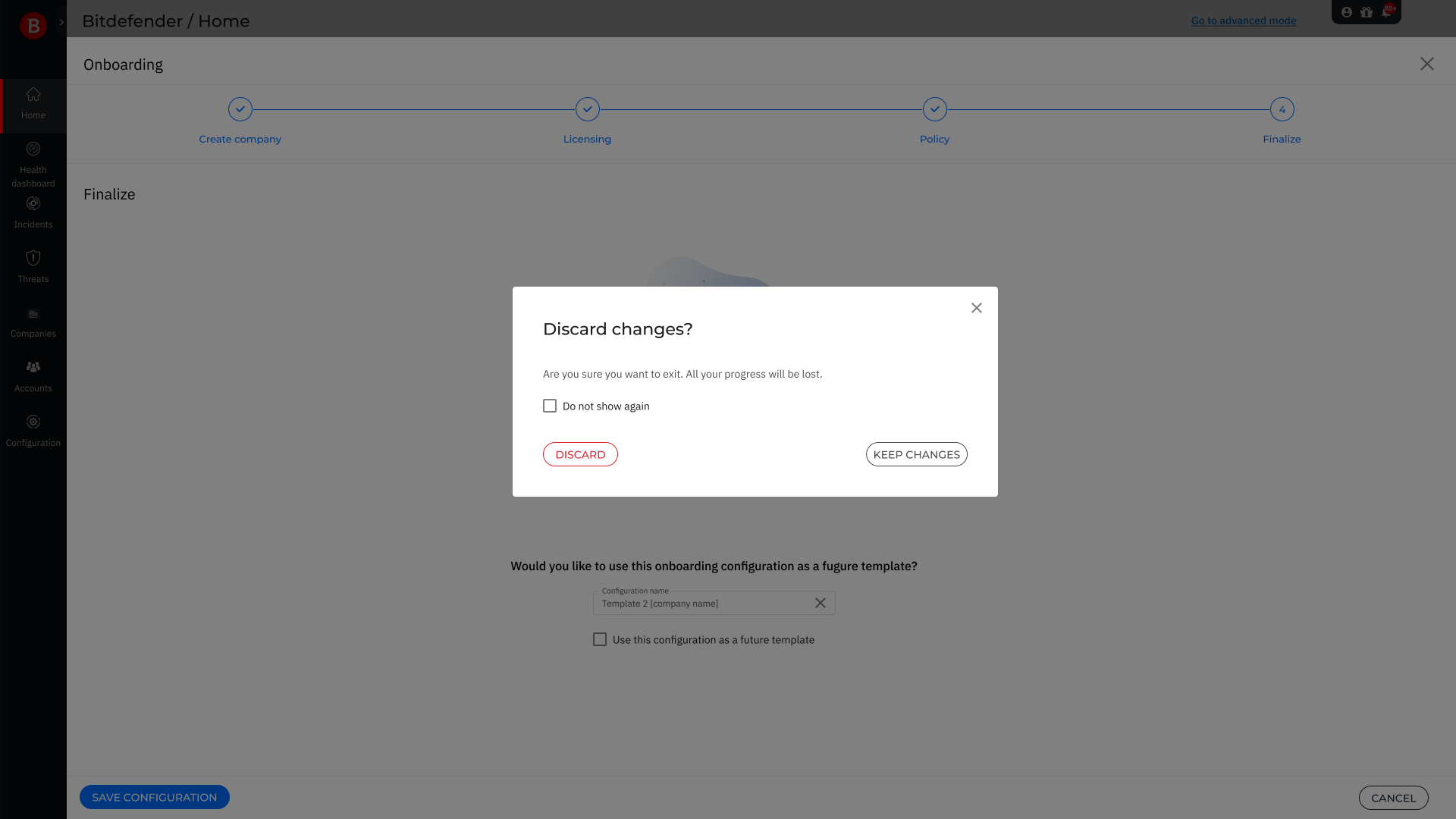Open the gift icon in top bar
Viewport: 1456px width, 819px height.
(x=1367, y=12)
